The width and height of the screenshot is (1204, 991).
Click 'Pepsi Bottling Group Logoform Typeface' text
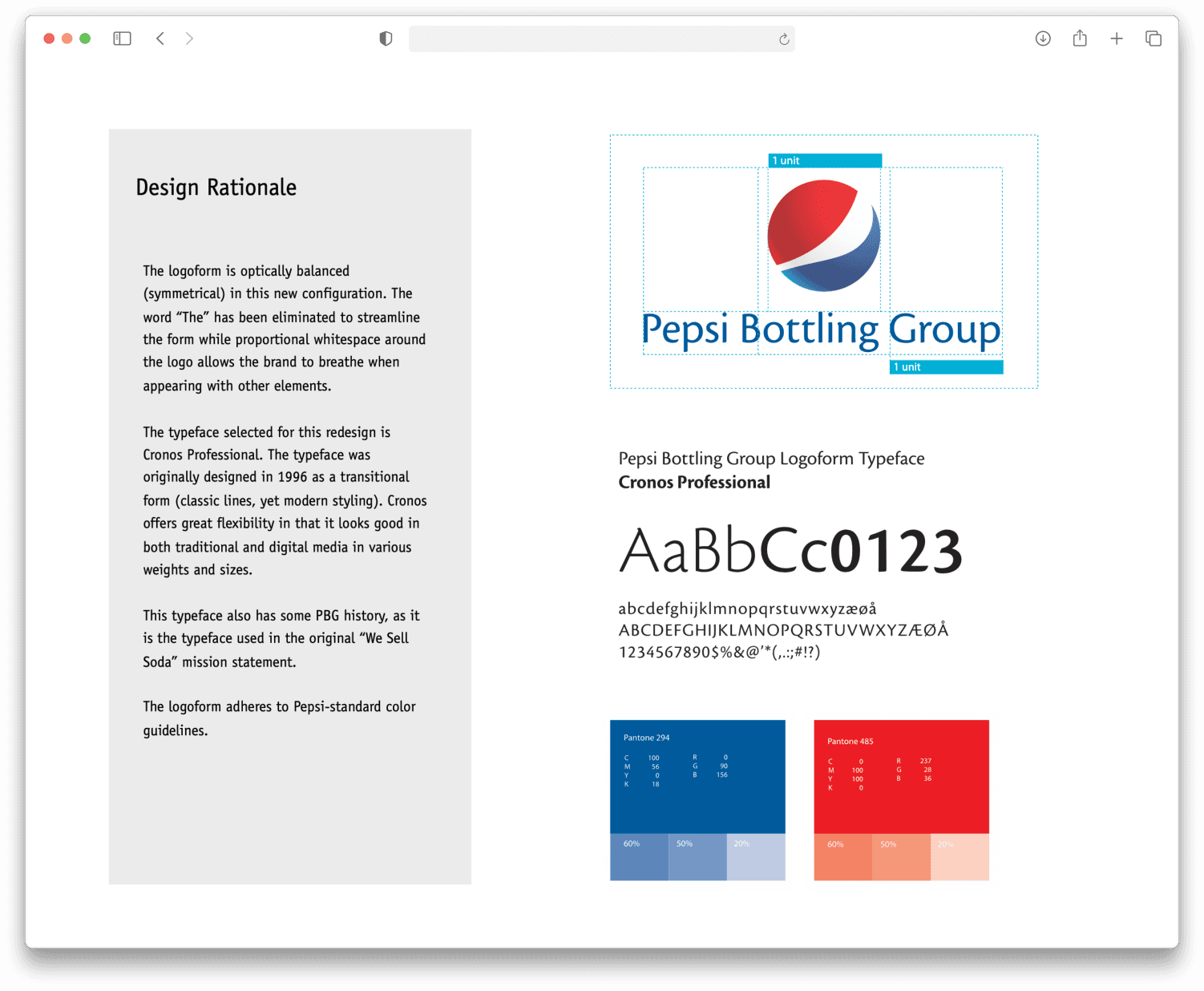click(x=771, y=459)
